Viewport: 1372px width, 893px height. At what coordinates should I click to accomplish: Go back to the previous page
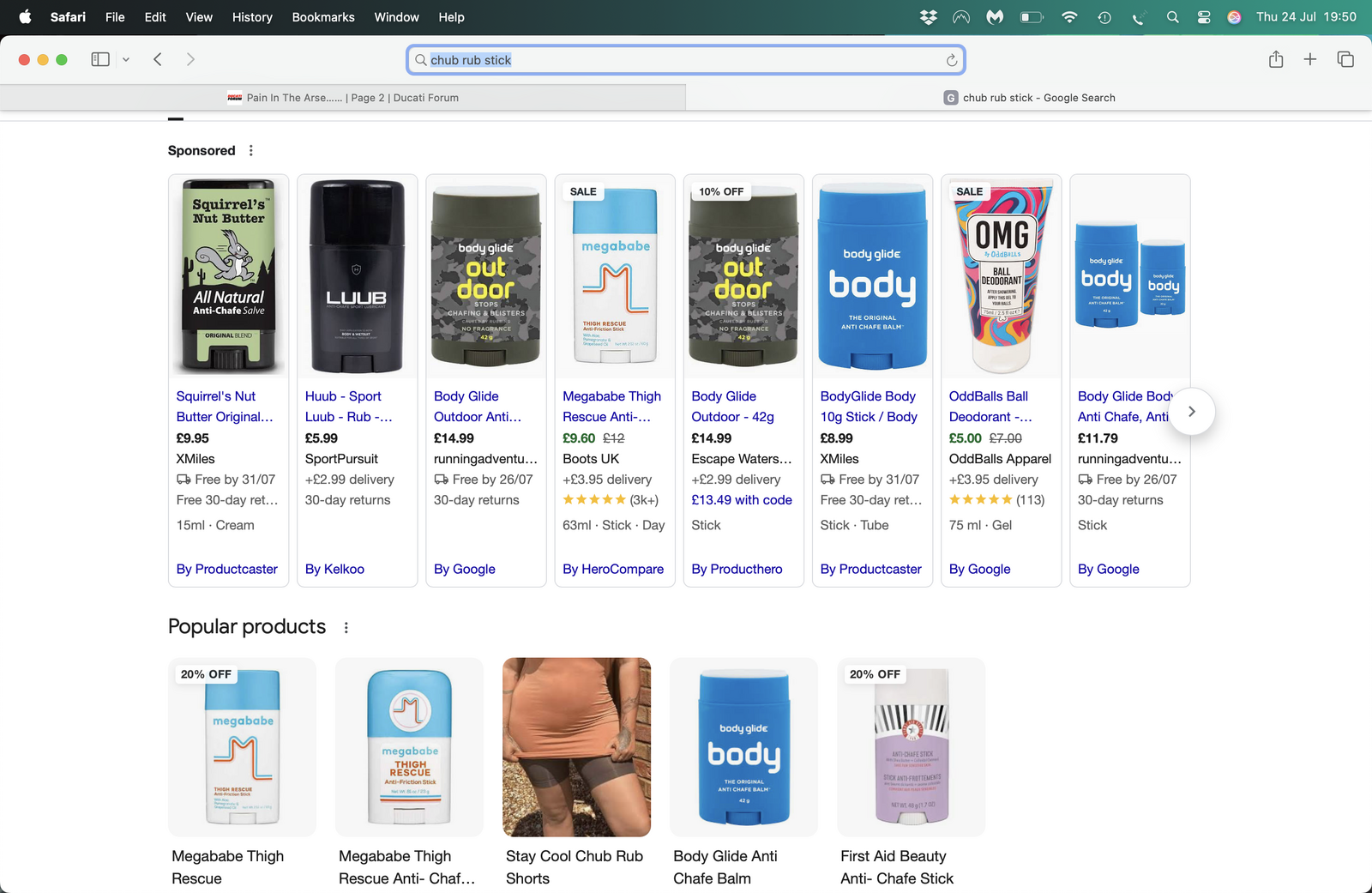click(x=158, y=59)
